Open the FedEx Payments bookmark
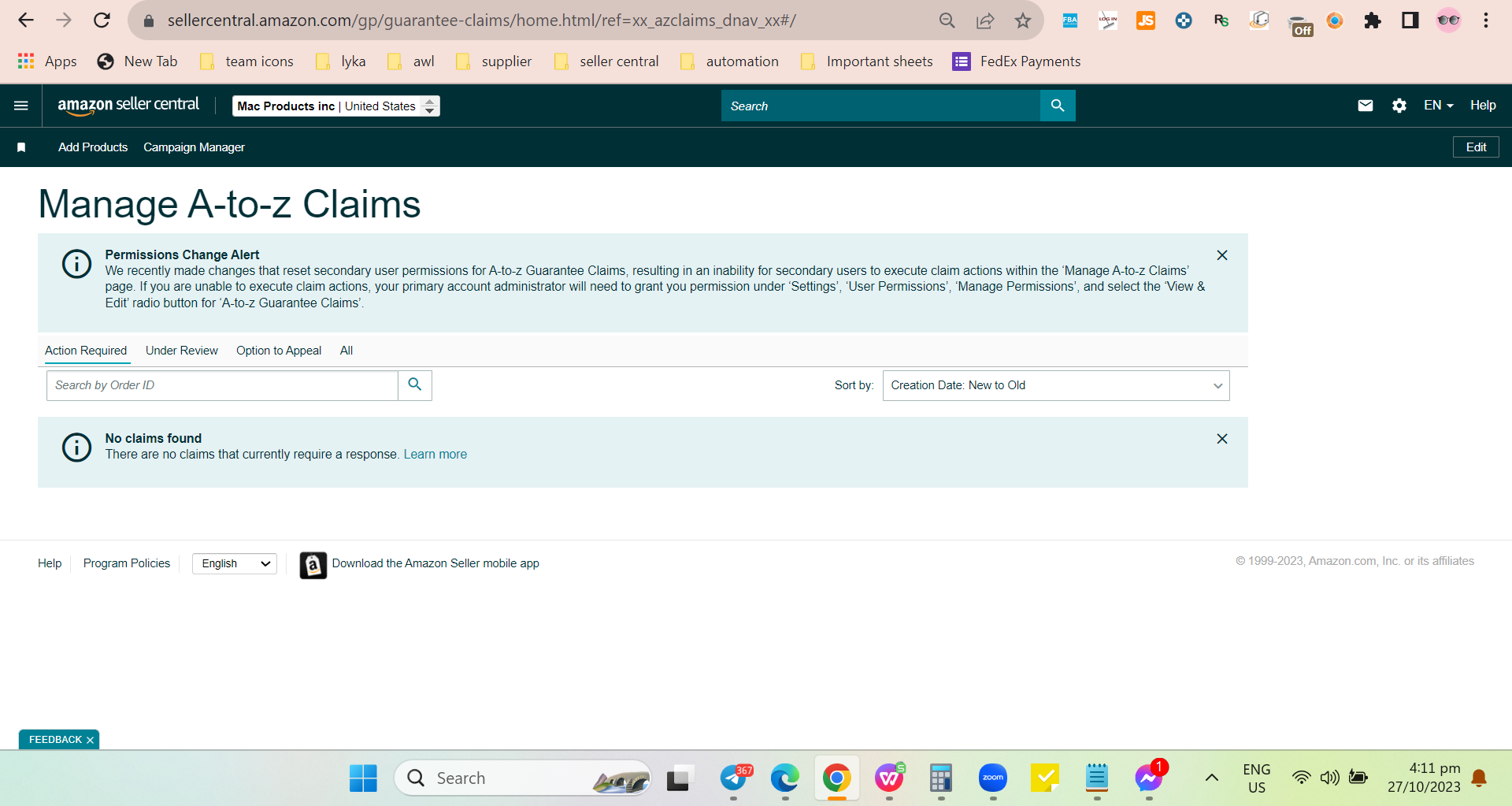The width and height of the screenshot is (1512, 806). pyautogui.click(x=1017, y=61)
